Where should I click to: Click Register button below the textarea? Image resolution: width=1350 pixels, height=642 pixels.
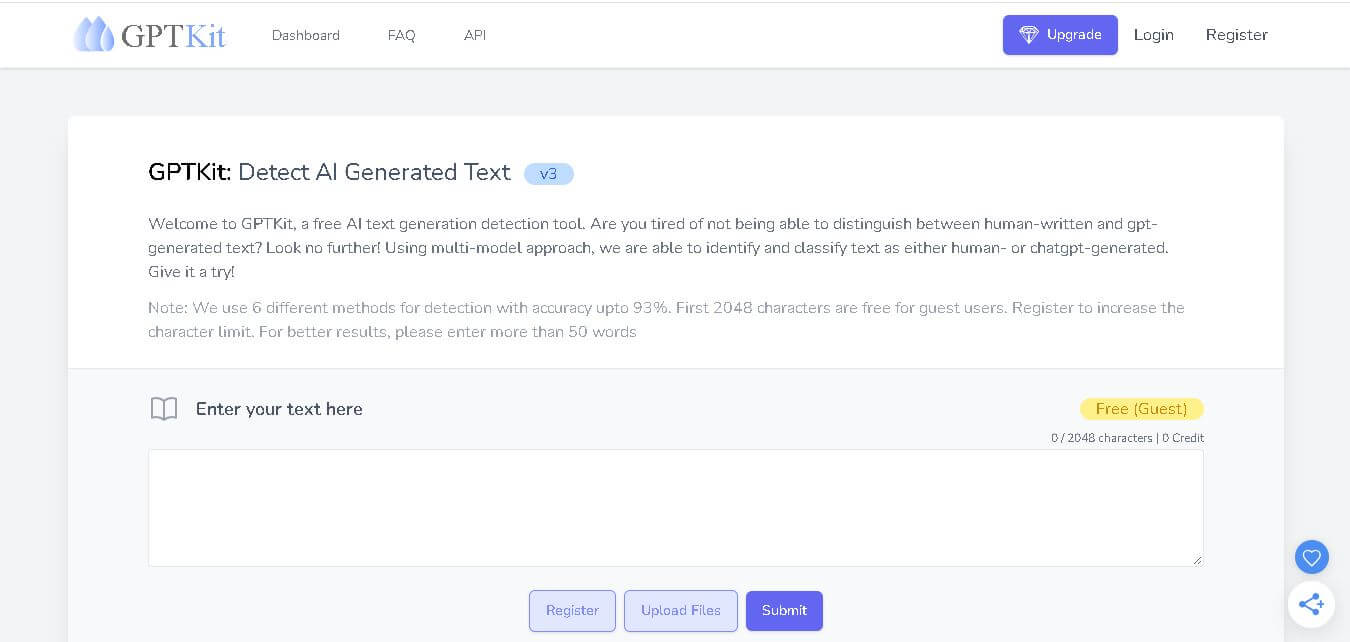(x=572, y=611)
